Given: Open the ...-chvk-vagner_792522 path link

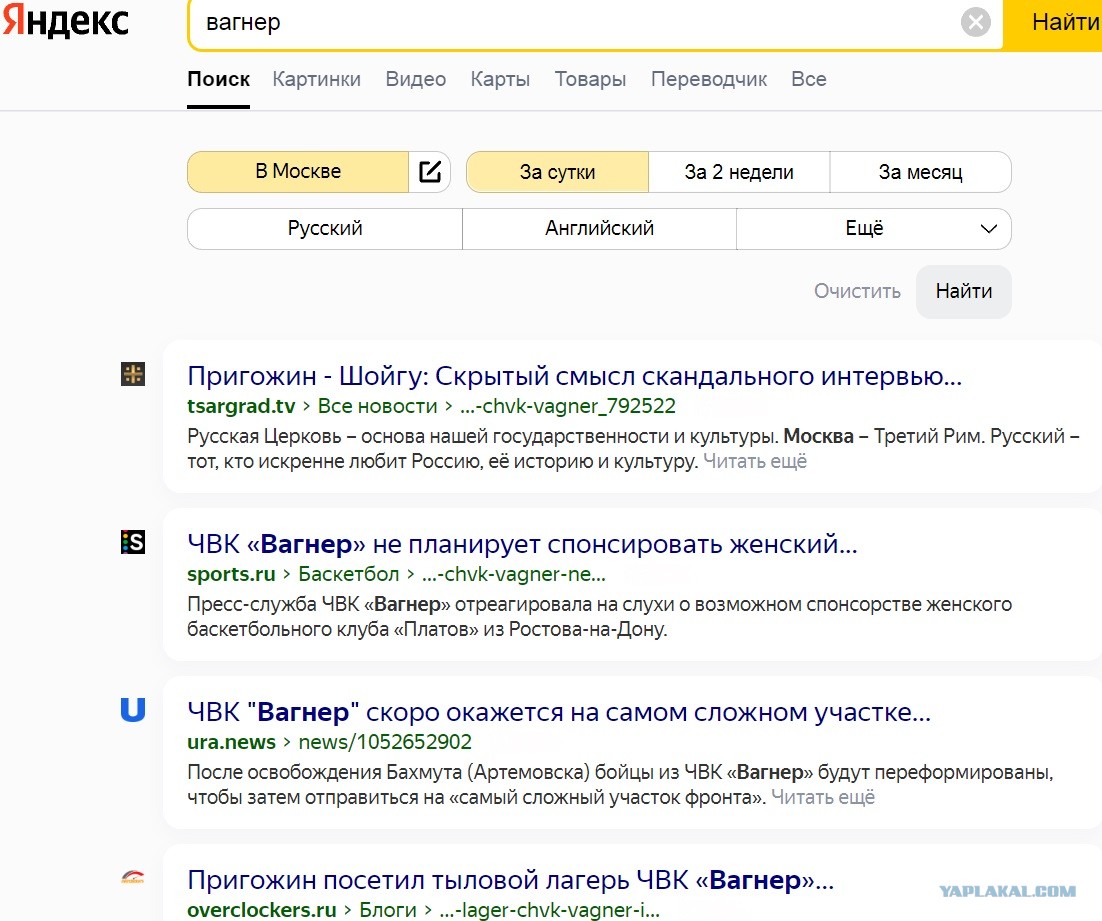Looking at the screenshot, I should click(568, 406).
